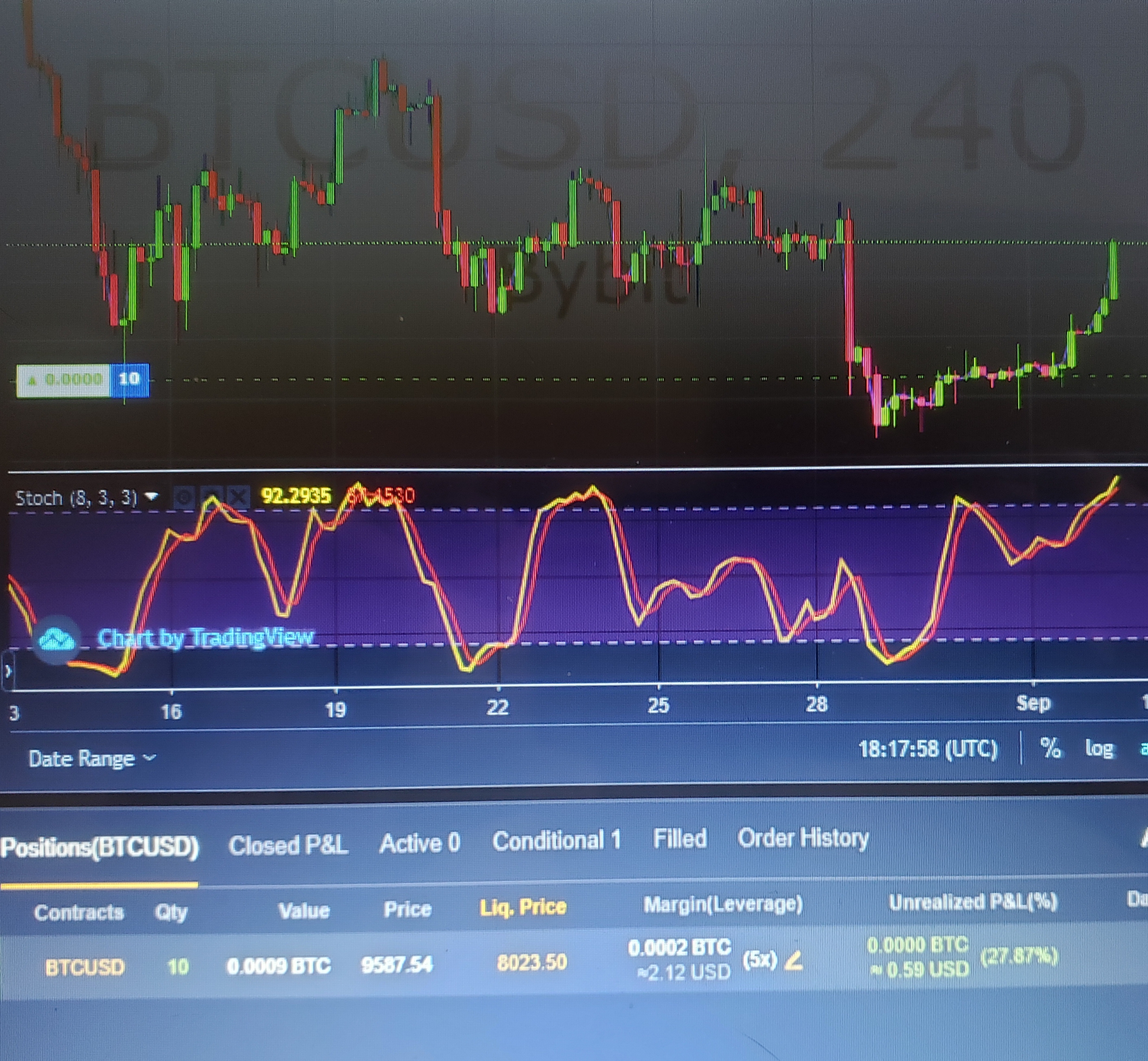Click the TradingView cloud logo icon
This screenshot has height=1061, width=1148.
coord(56,639)
